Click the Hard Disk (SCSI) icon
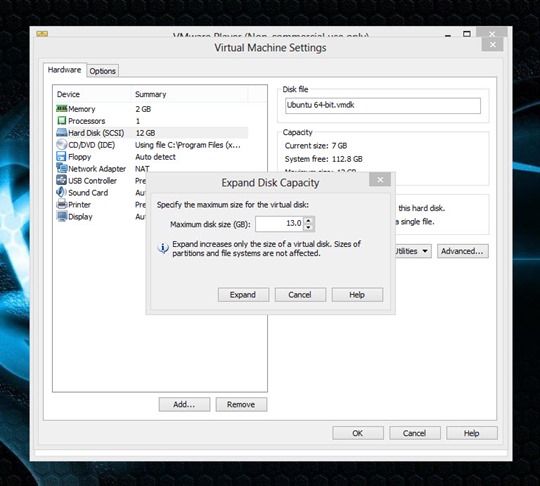The image size is (540, 486). [x=62, y=133]
